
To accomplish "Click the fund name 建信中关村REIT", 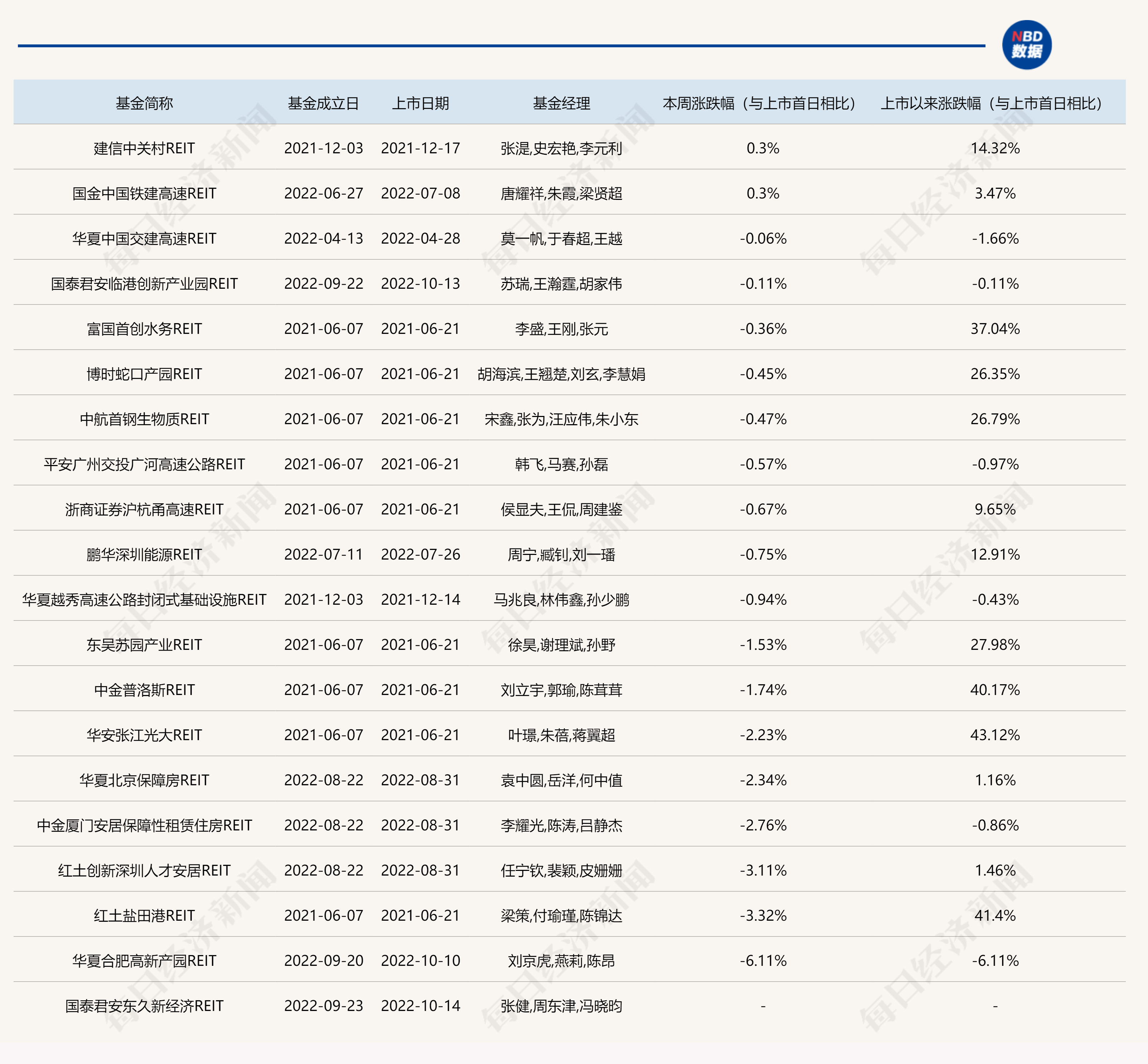I will click(x=144, y=148).
